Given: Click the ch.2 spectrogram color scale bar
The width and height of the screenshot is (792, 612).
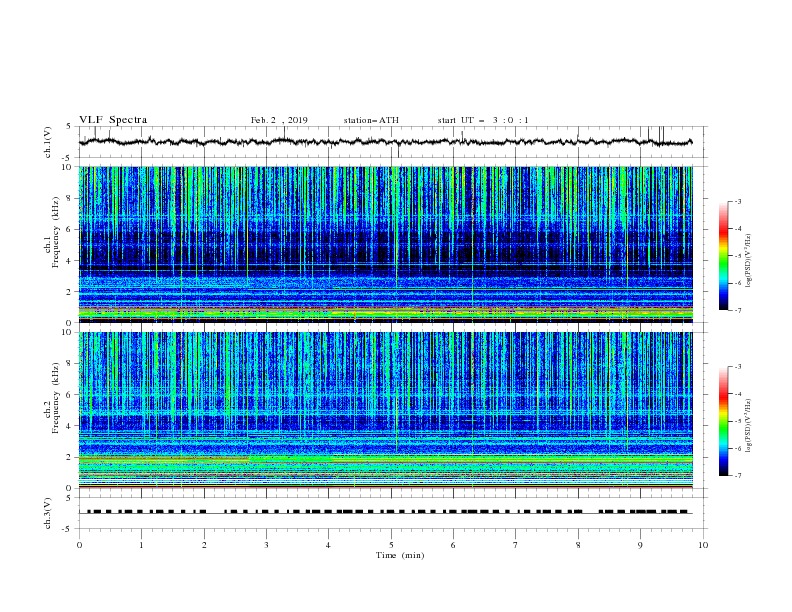Looking at the screenshot, I should pyautogui.click(x=724, y=421).
